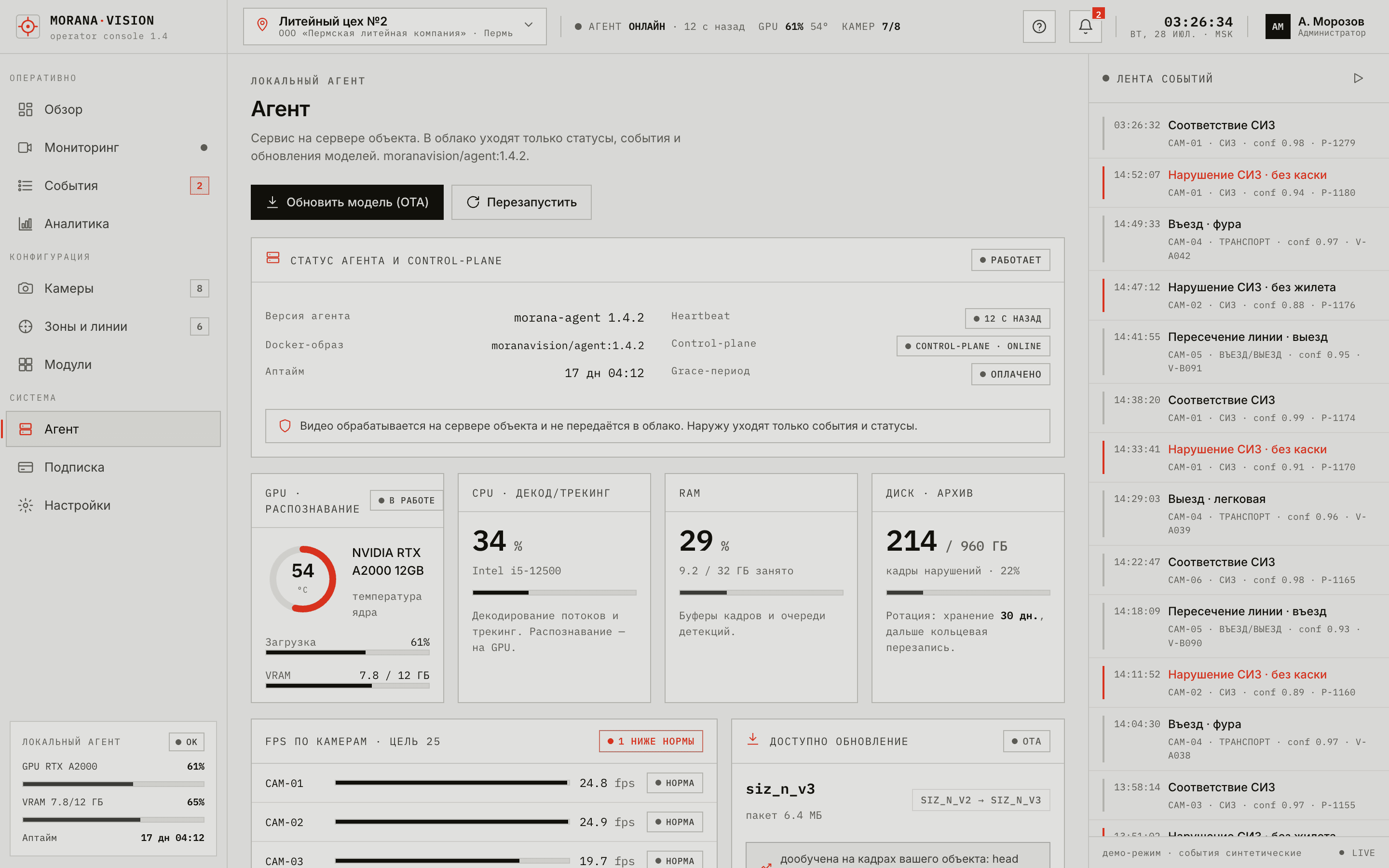Click the location pin icon in site selector
The height and width of the screenshot is (868, 1389).
(262, 25)
